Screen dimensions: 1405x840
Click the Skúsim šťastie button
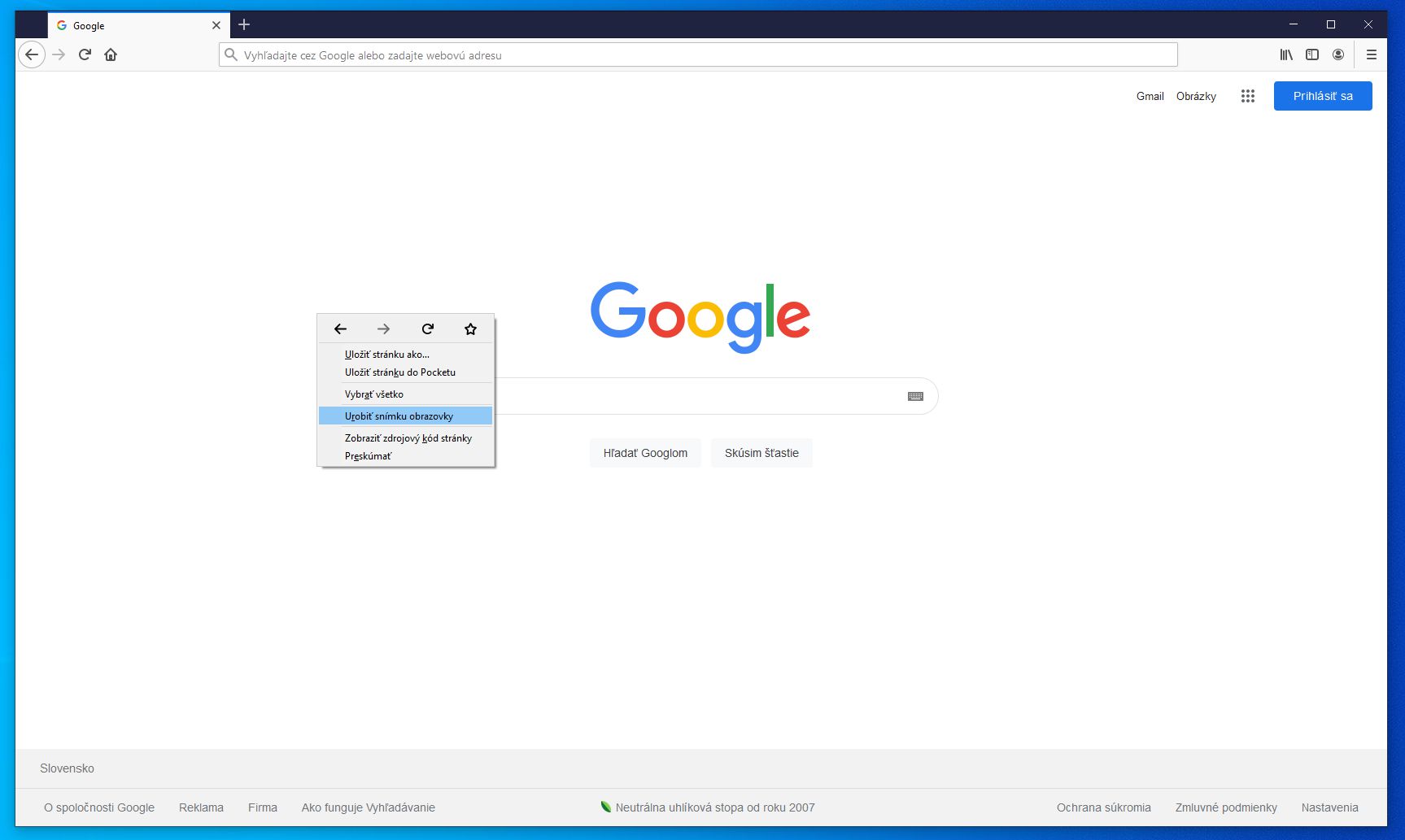tap(761, 453)
